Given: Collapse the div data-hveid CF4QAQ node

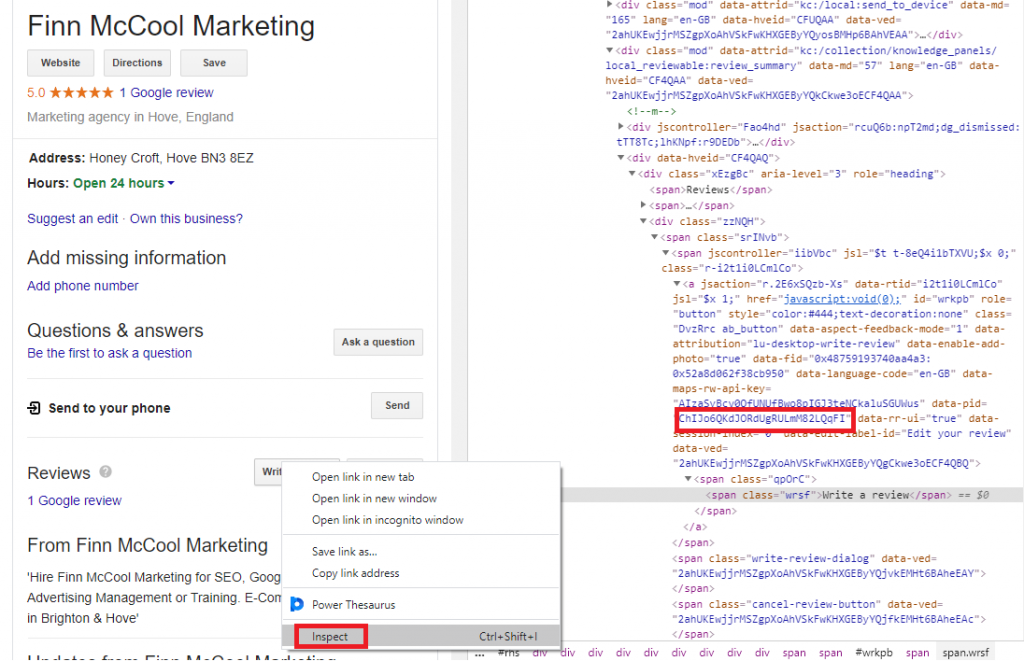Looking at the screenshot, I should 621,158.
